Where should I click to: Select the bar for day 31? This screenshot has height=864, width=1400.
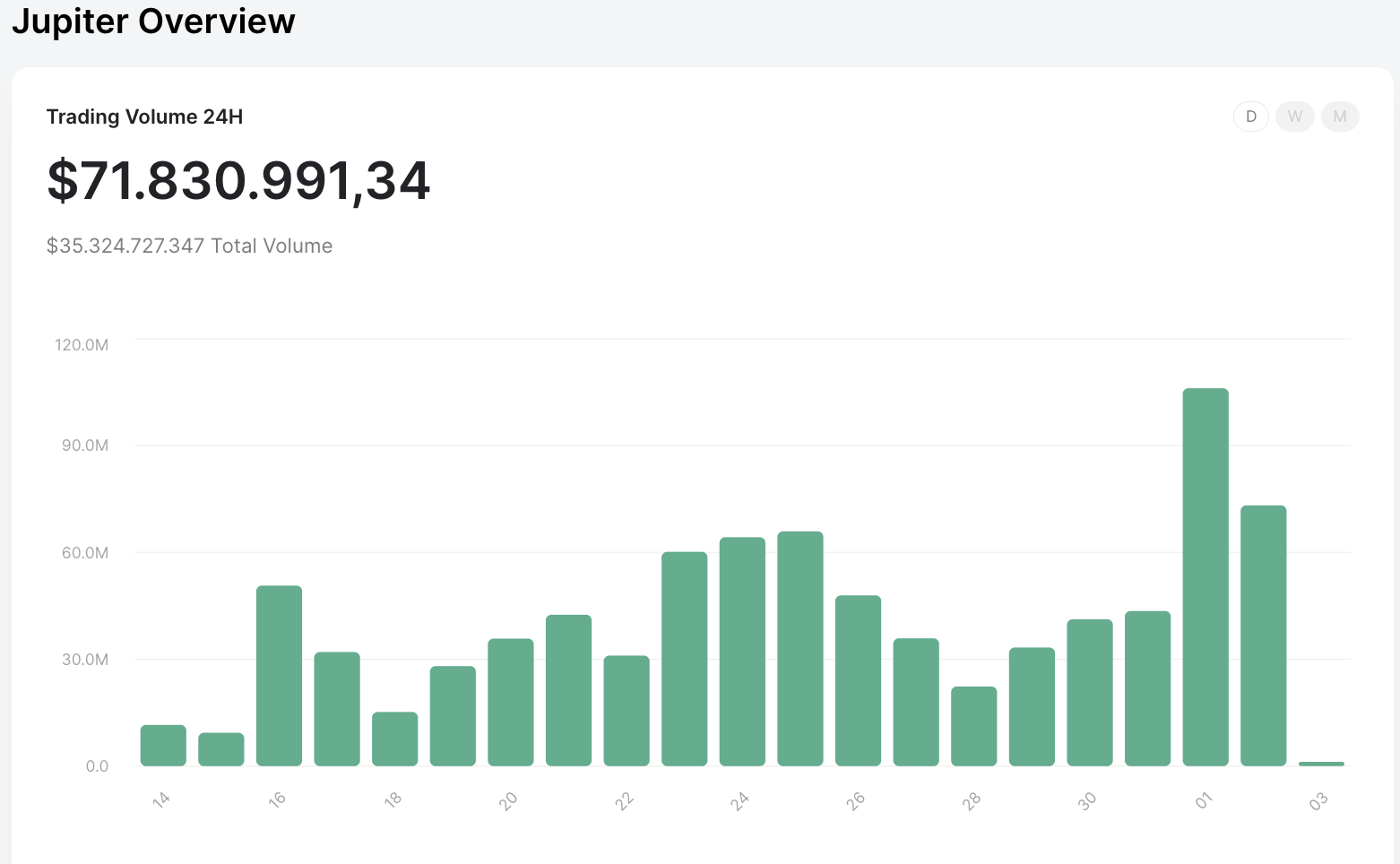click(1147, 688)
